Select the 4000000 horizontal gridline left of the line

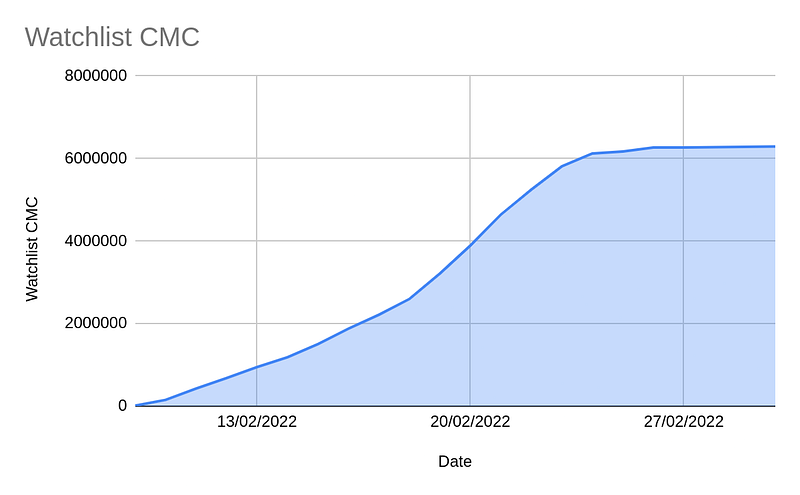click(x=300, y=241)
